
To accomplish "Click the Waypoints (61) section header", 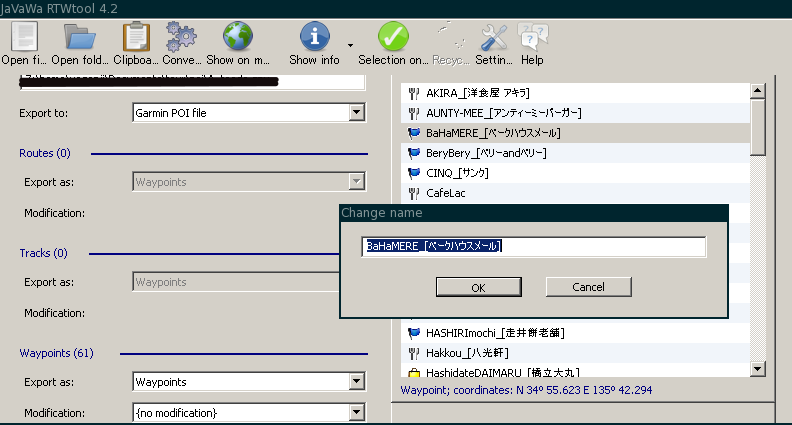I will point(57,353).
